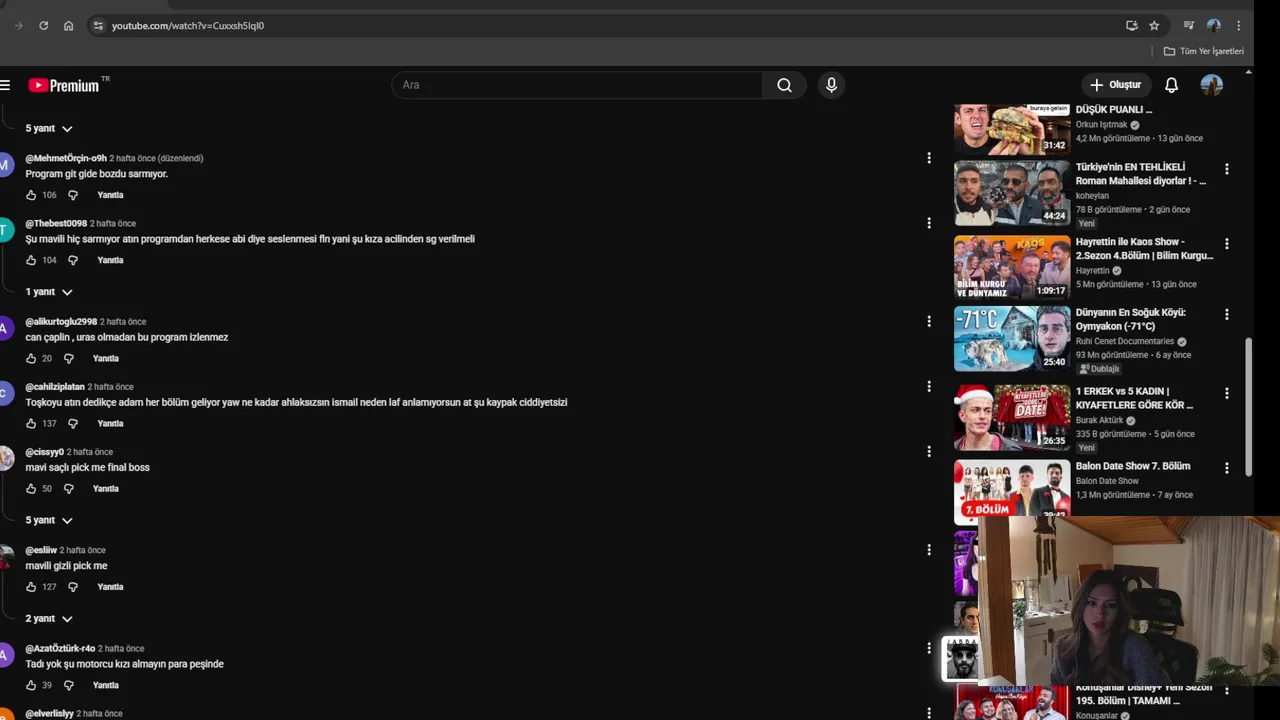Reply to MehmetOrçin-o9h with Yanıtla

pos(110,195)
